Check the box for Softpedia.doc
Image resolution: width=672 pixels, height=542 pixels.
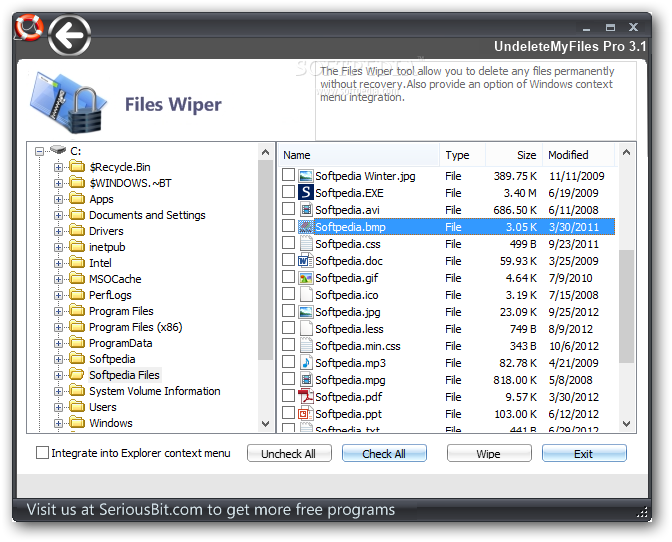tap(288, 260)
